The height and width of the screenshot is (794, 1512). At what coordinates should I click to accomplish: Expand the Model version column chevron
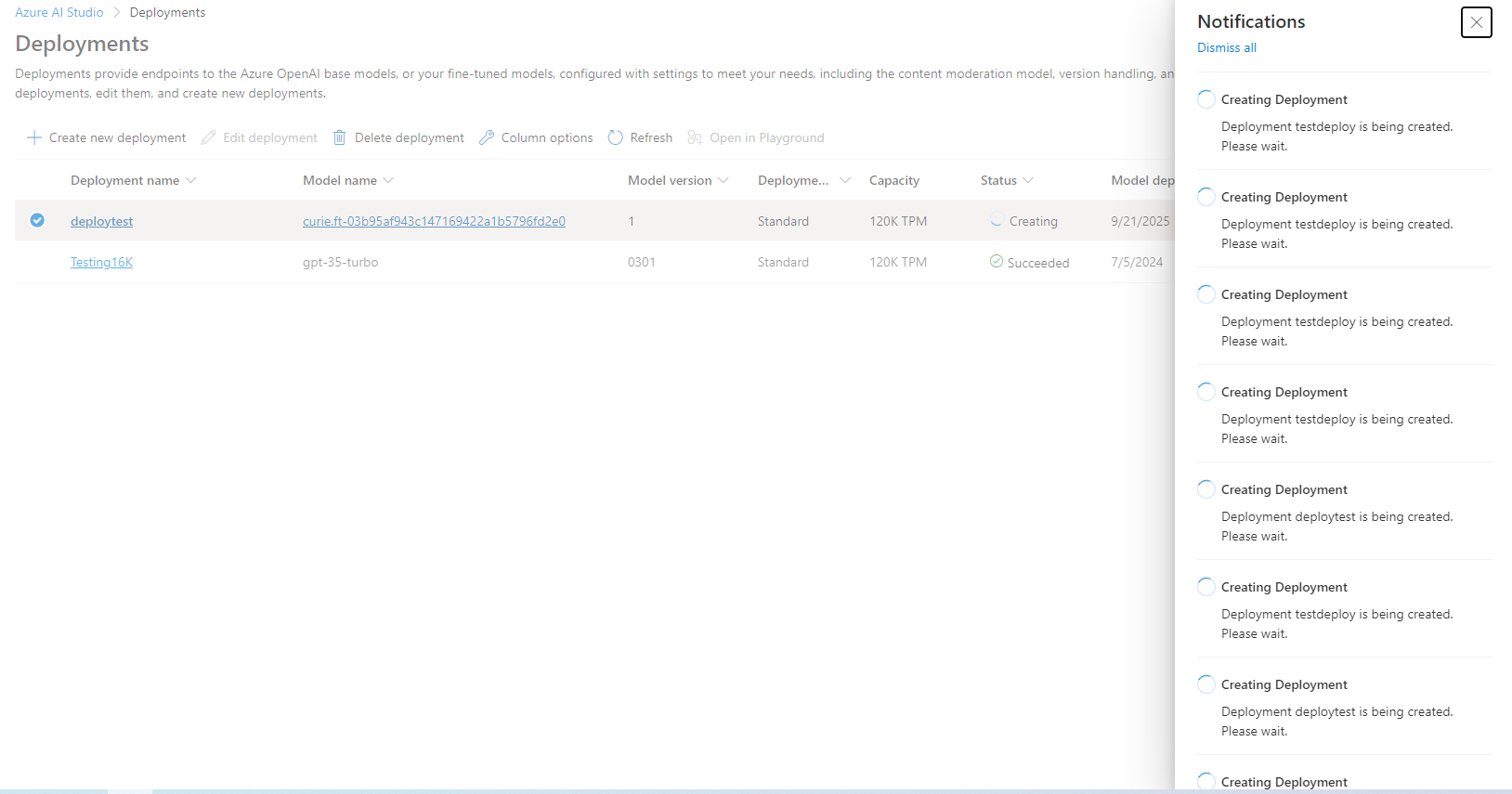click(723, 180)
